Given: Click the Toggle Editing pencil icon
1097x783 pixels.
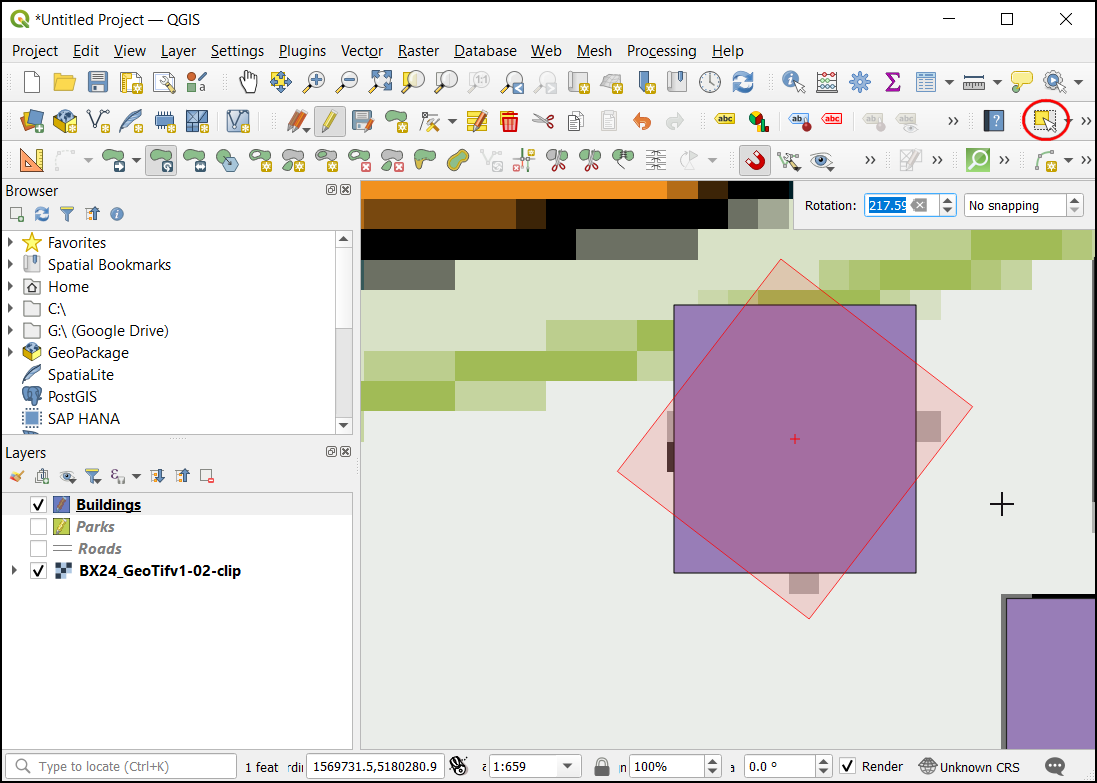Looking at the screenshot, I should pos(329,121).
